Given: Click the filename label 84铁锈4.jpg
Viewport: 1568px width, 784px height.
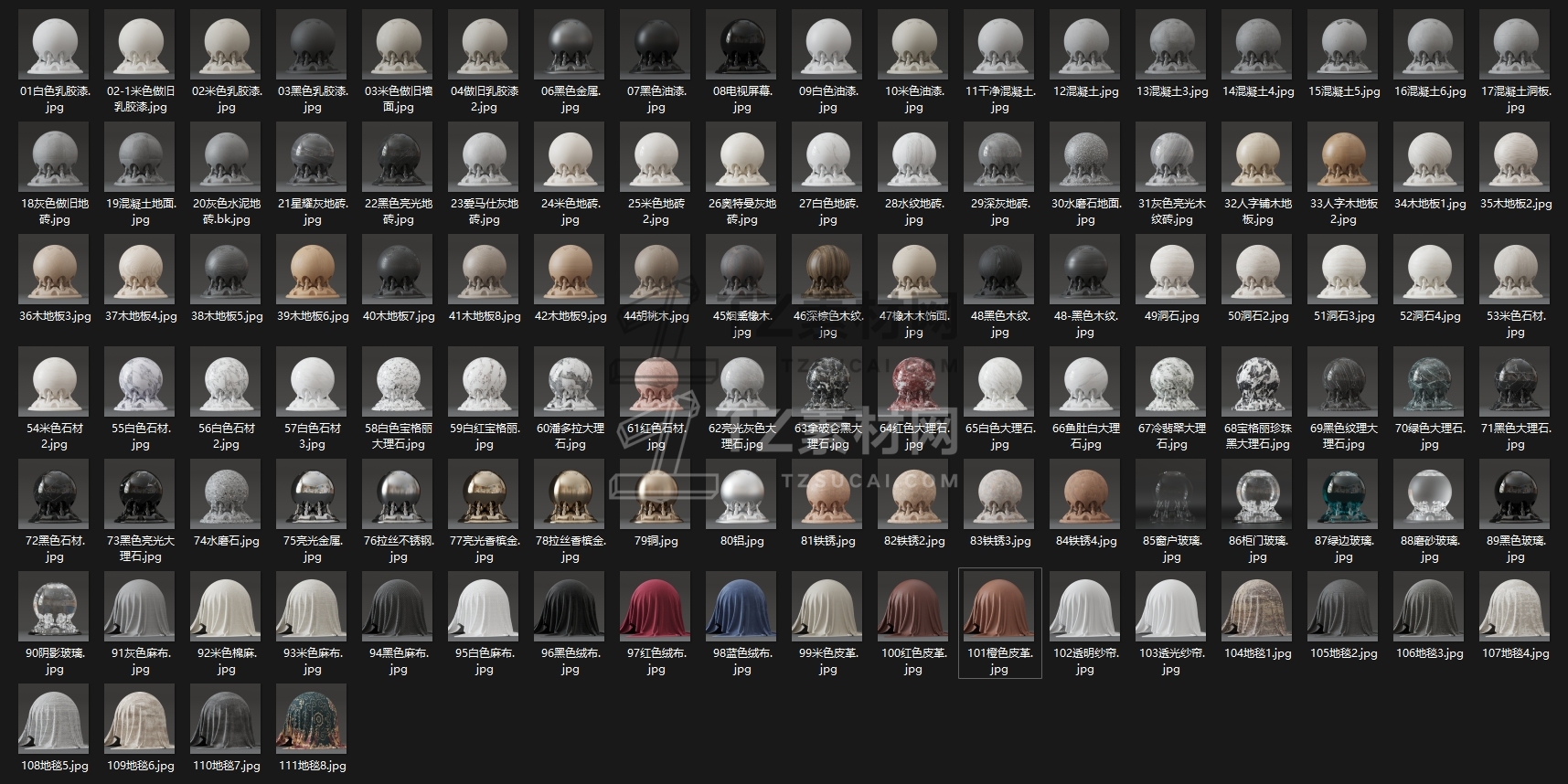Looking at the screenshot, I should [1085, 541].
